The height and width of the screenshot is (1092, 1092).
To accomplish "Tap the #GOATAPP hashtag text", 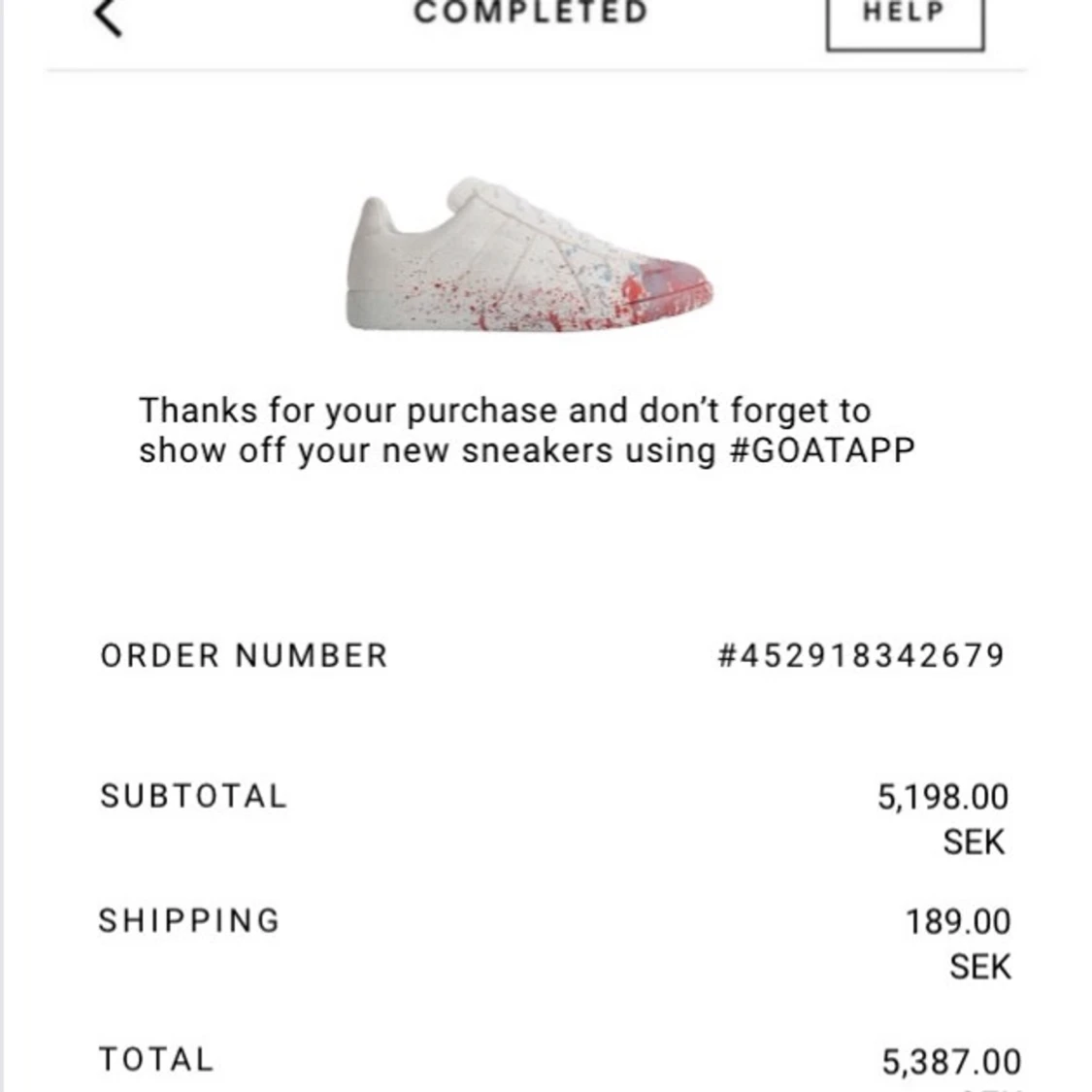I will (822, 449).
